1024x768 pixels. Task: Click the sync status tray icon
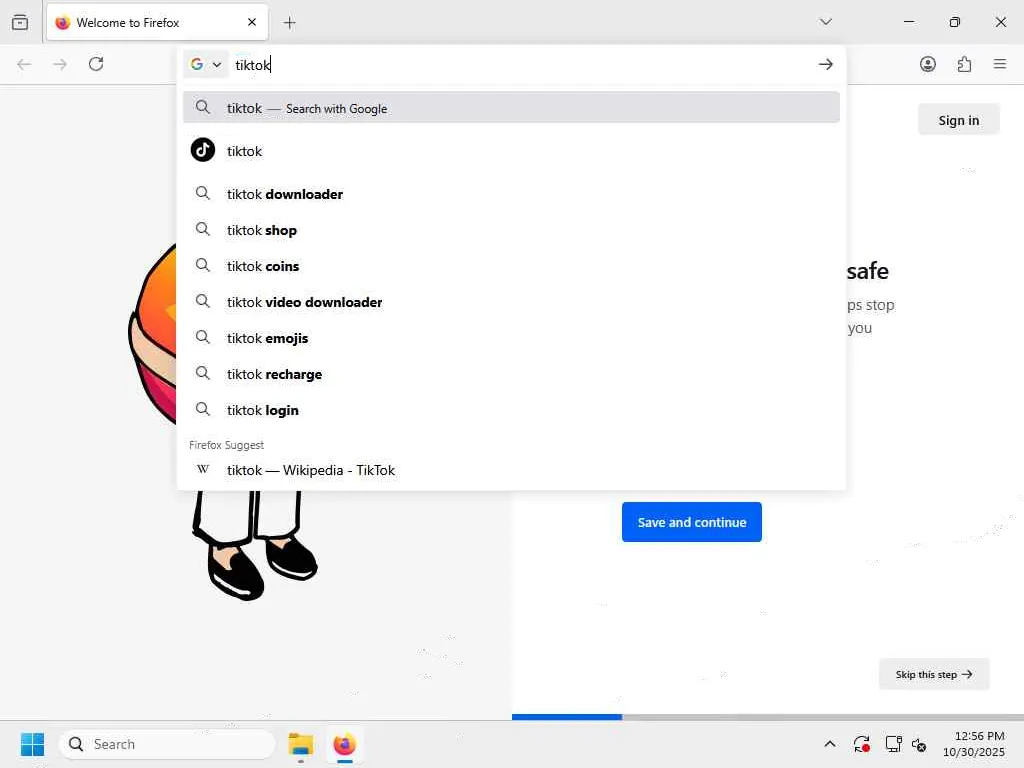pyautogui.click(x=861, y=744)
